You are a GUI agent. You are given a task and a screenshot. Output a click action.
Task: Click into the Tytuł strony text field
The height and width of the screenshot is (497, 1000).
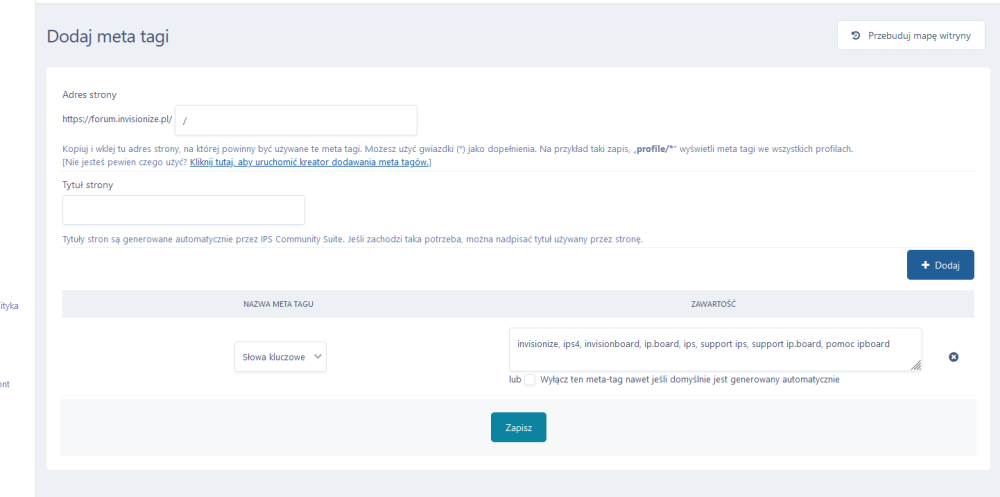pos(183,210)
